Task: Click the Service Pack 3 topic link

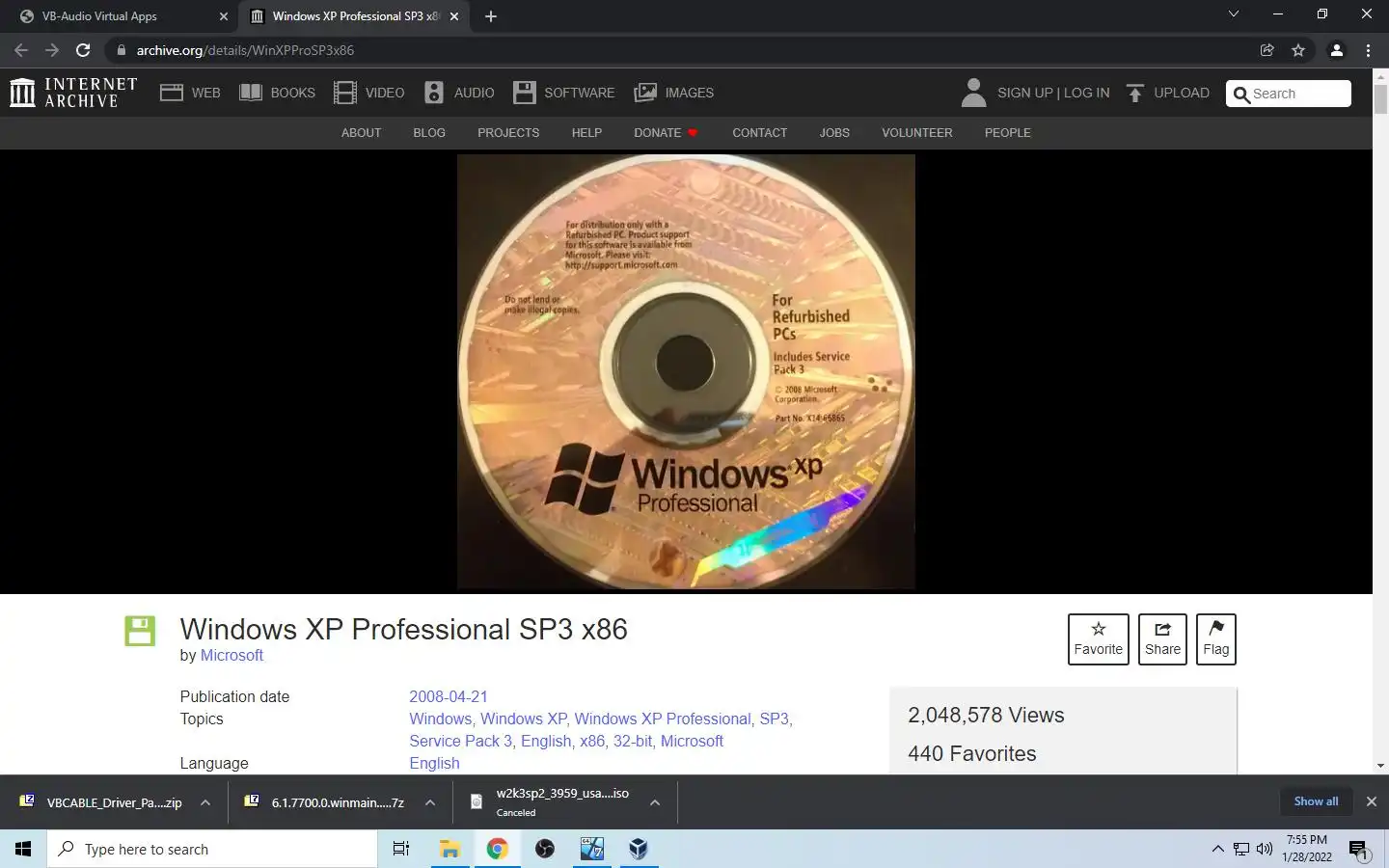Action: [x=460, y=741]
